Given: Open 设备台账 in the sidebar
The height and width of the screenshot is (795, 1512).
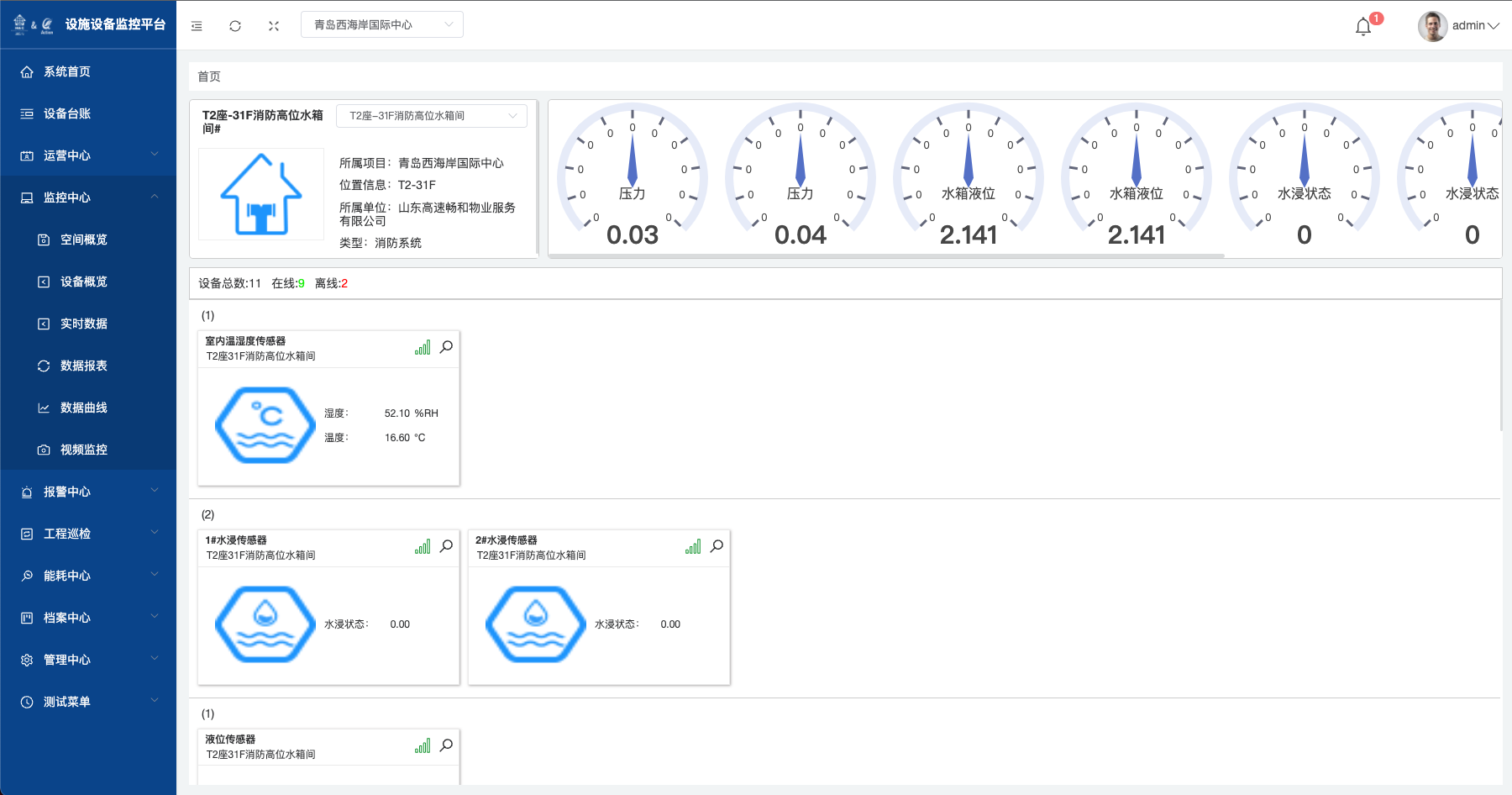Looking at the screenshot, I should (67, 113).
